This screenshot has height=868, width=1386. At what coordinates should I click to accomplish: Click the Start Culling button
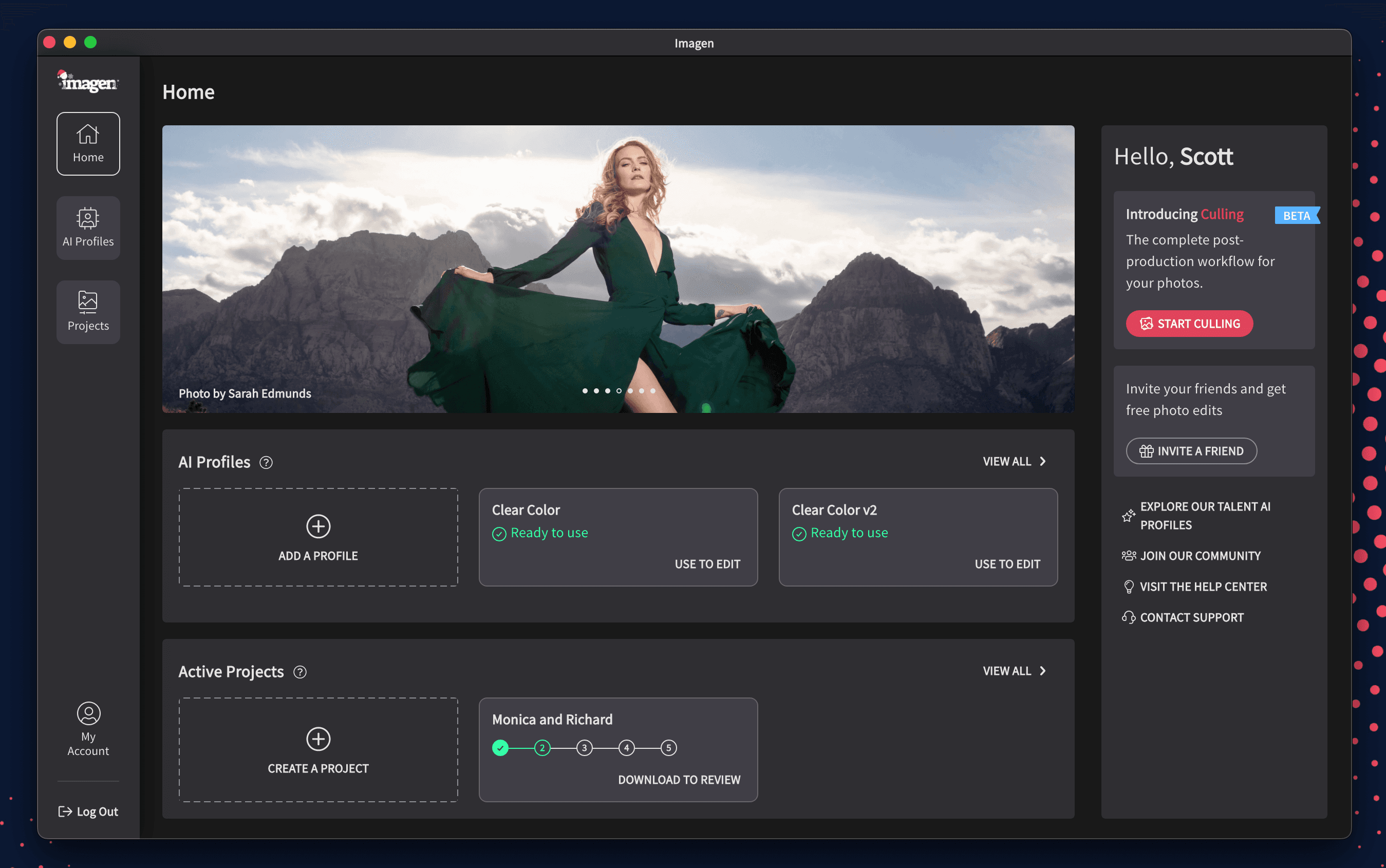[x=1189, y=324]
